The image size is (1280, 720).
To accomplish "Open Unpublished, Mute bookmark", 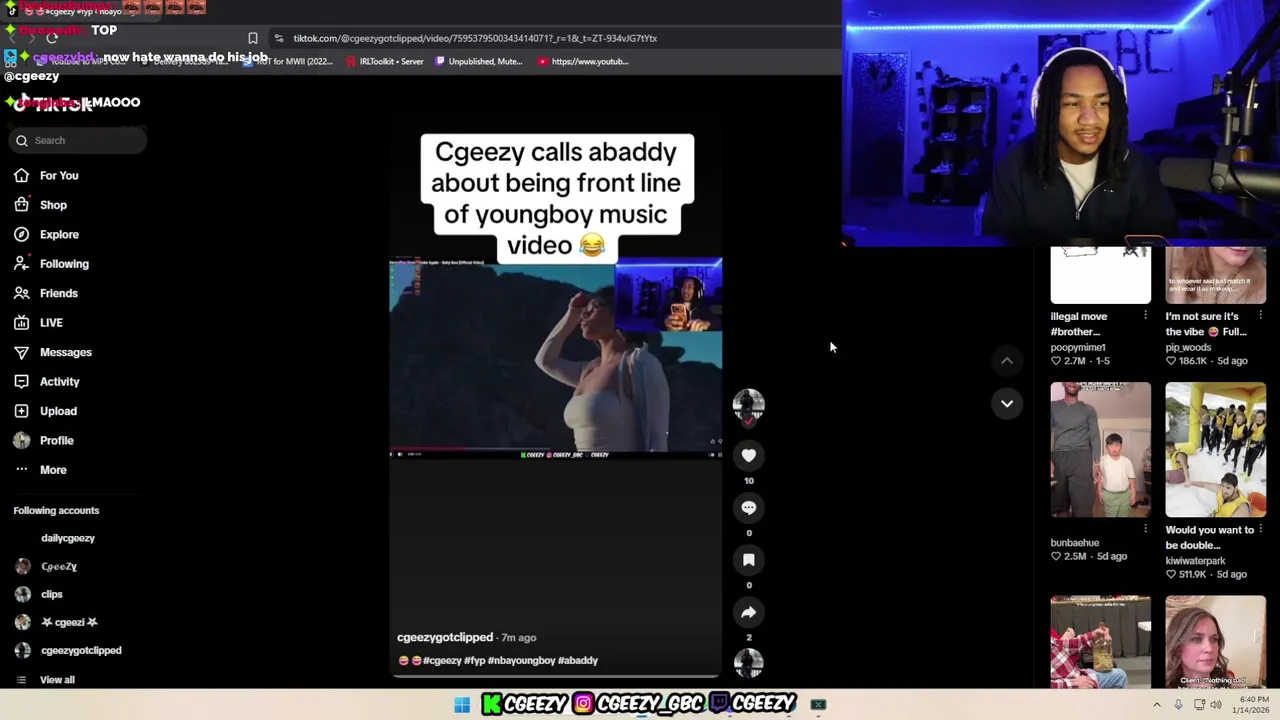I will (x=478, y=62).
